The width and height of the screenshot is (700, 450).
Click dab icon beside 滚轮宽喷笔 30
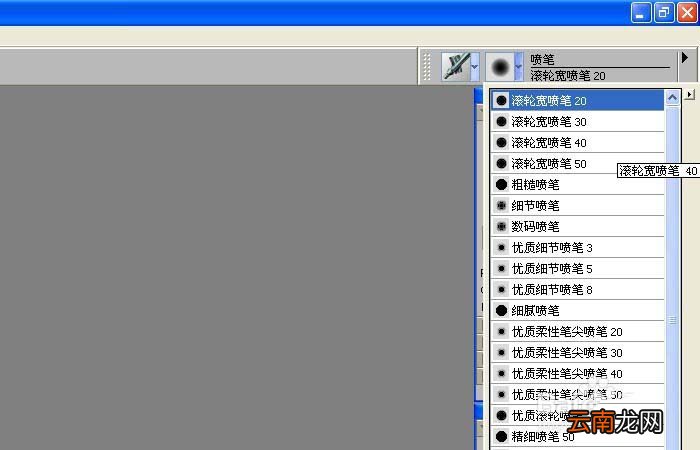click(501, 121)
